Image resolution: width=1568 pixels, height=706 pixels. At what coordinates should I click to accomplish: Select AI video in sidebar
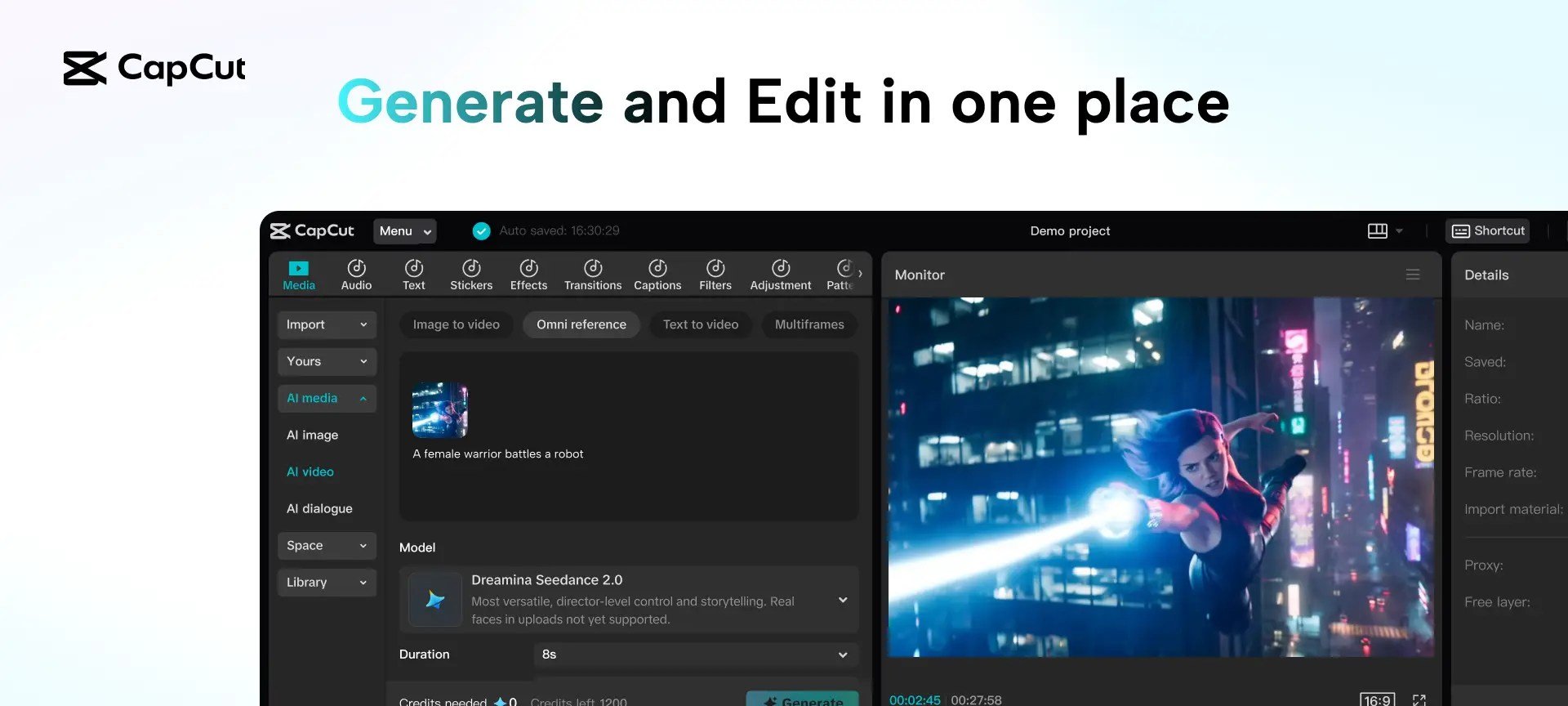(310, 471)
